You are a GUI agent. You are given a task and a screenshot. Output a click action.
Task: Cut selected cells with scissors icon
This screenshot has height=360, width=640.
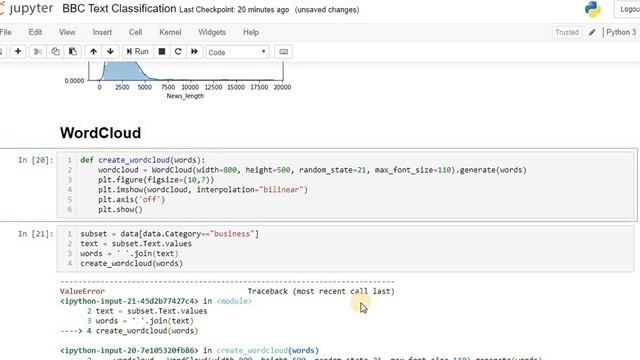tap(38, 51)
